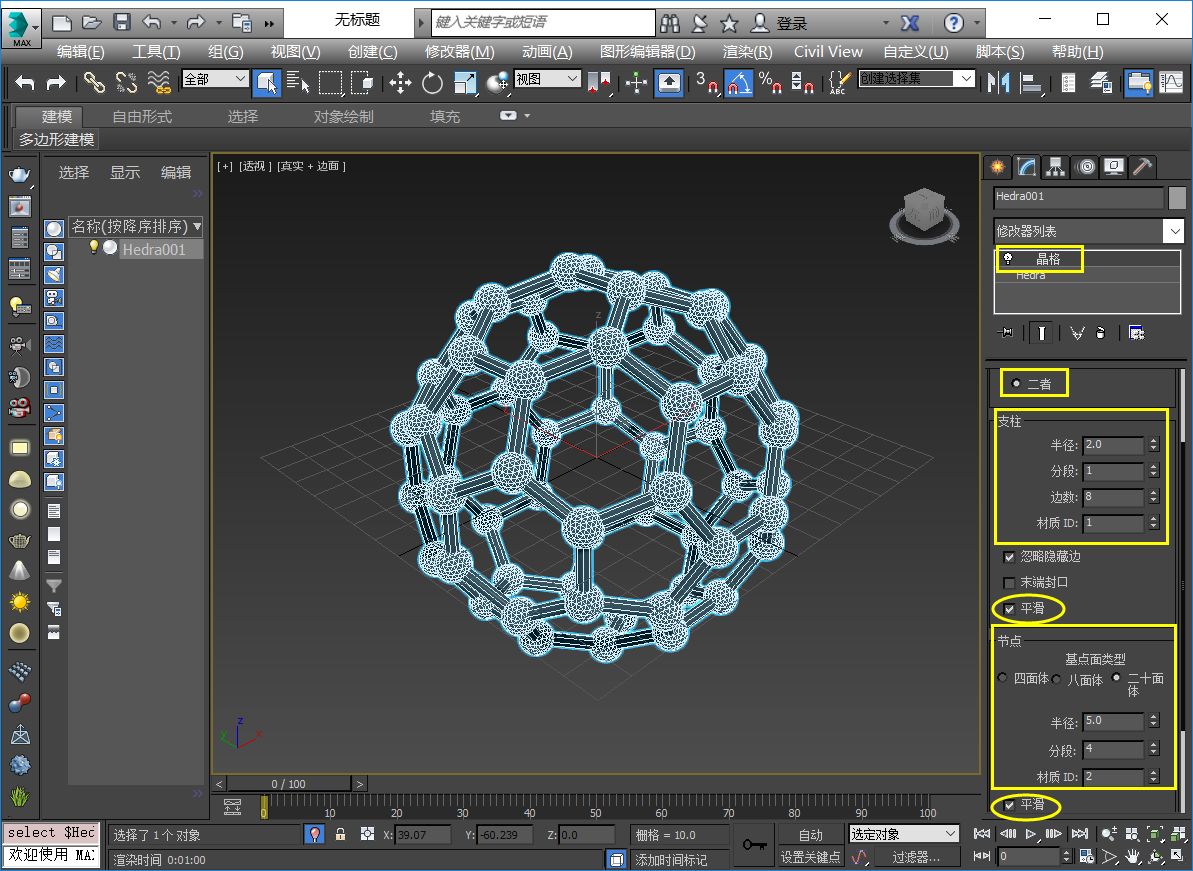
Task: Click the Mirror tool icon
Action: tap(997, 82)
